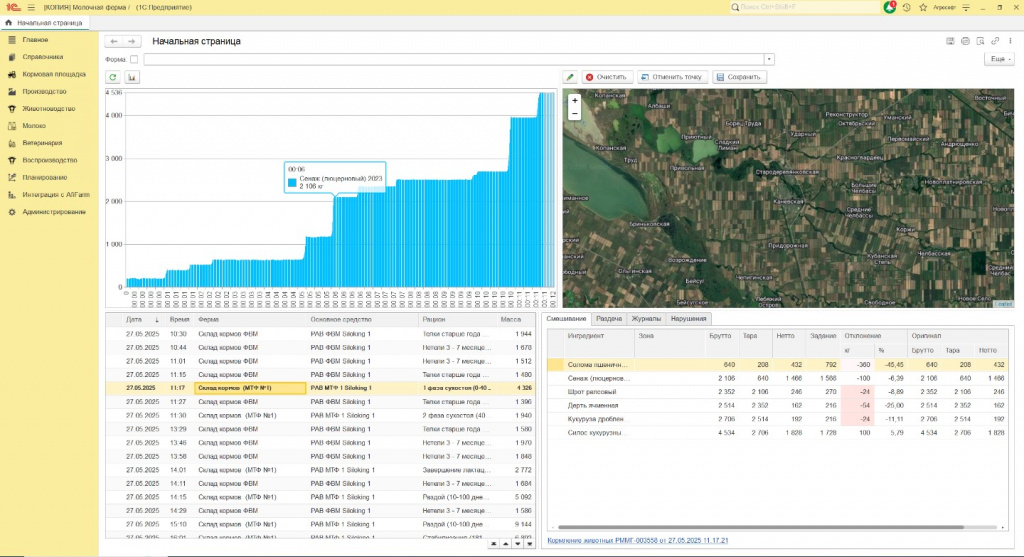Click the Сохранить button
Image resolution: width=1024 pixels, height=557 pixels.
[738, 77]
